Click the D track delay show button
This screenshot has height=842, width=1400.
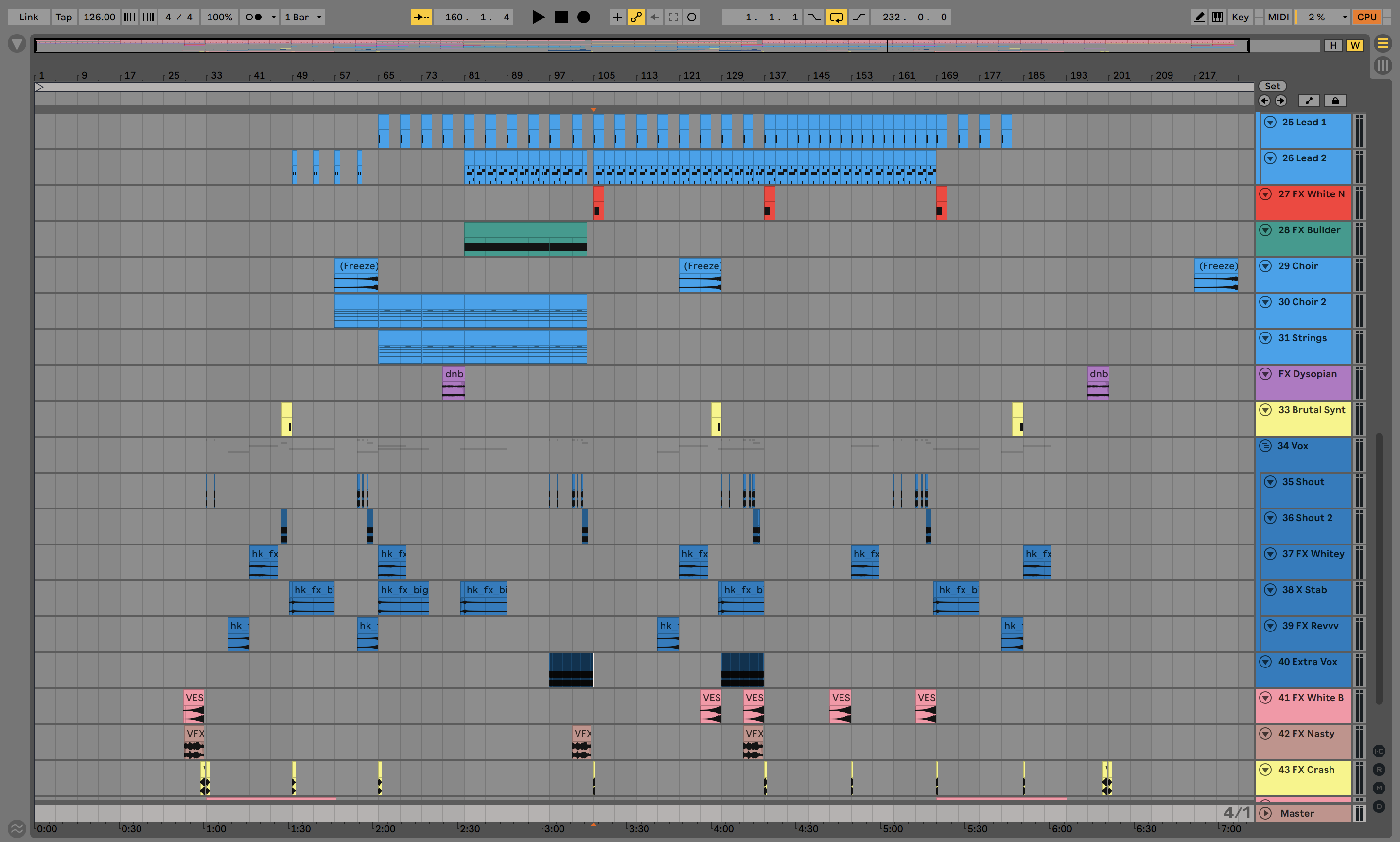(x=1379, y=807)
